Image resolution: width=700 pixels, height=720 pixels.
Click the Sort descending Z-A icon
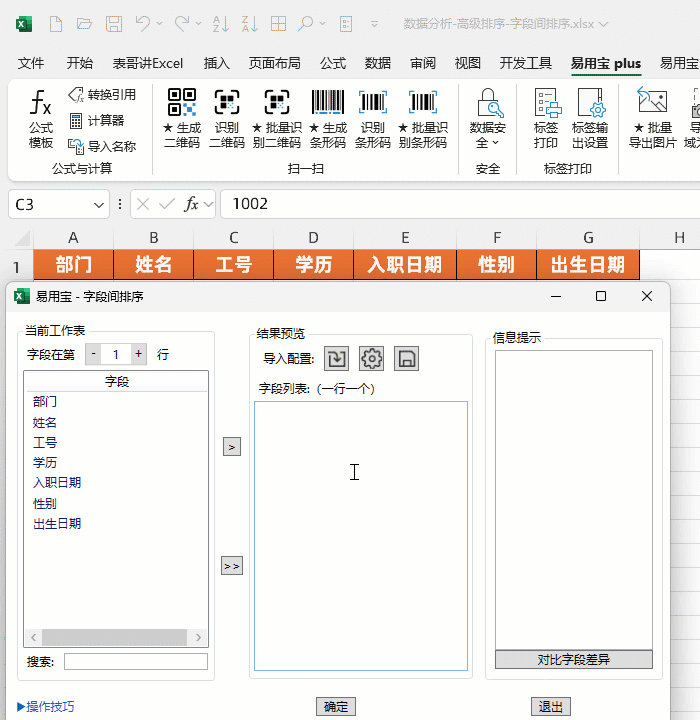(x=250, y=23)
